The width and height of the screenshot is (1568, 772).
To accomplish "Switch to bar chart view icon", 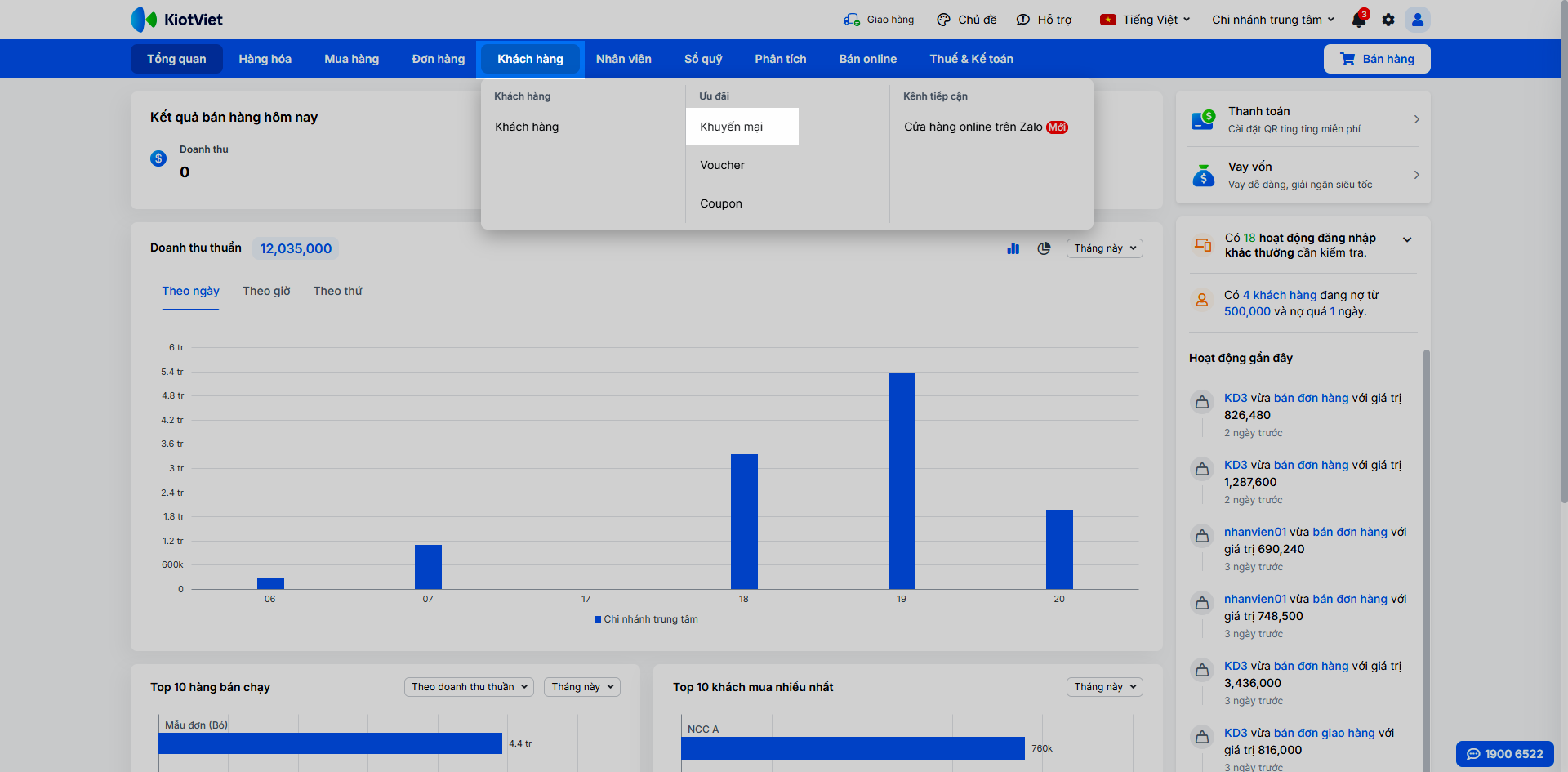I will click(x=1013, y=248).
